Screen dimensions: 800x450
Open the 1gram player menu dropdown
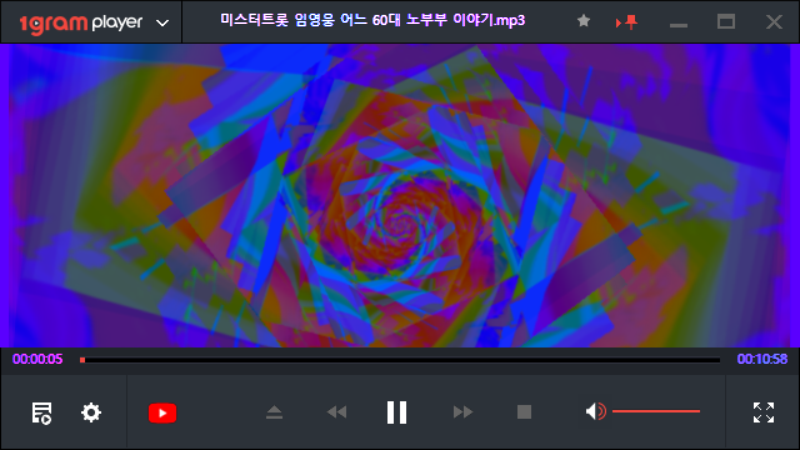162,23
